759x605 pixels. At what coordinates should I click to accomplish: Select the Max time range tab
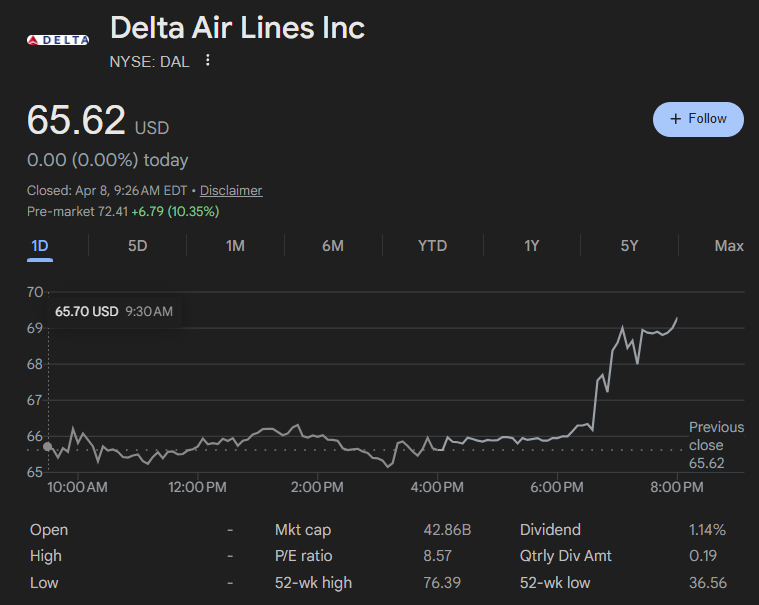pyautogui.click(x=729, y=246)
